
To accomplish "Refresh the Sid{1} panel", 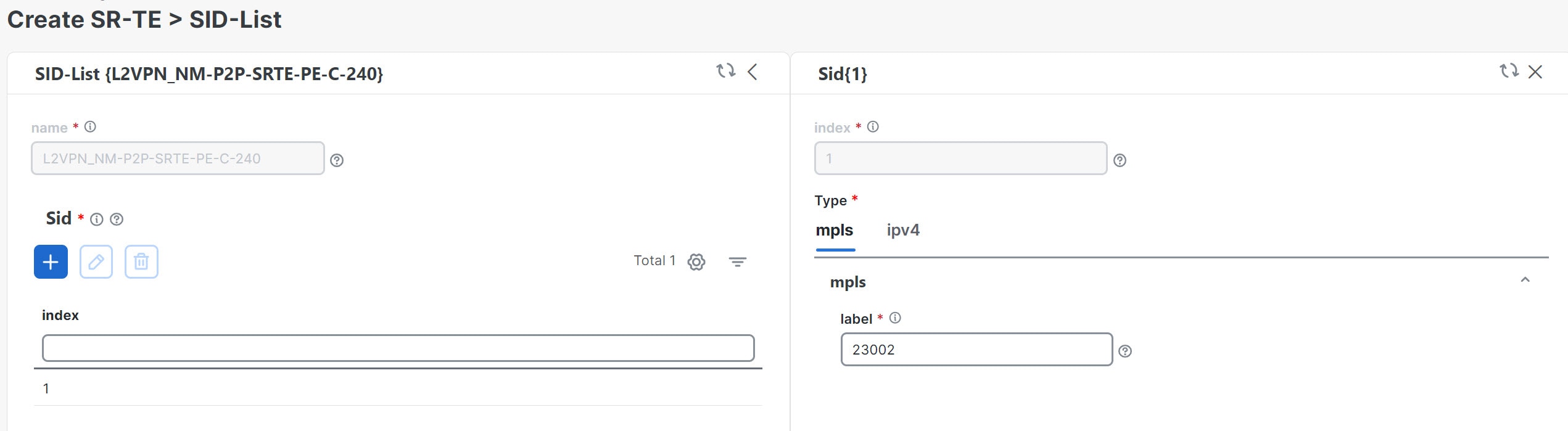I will (1509, 71).
